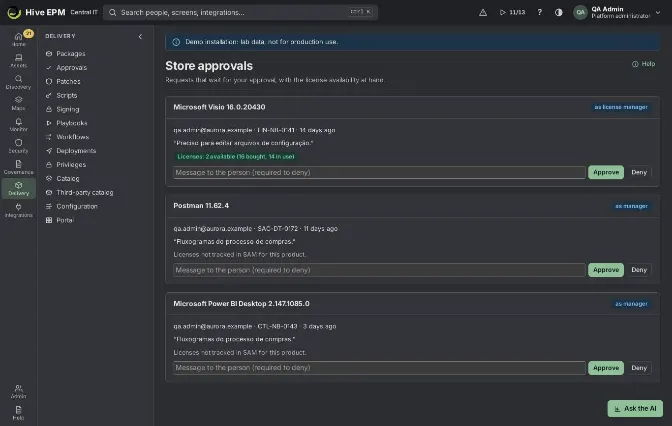Click the 'as license manager' badge
The height and width of the screenshot is (426, 672).
(621, 107)
